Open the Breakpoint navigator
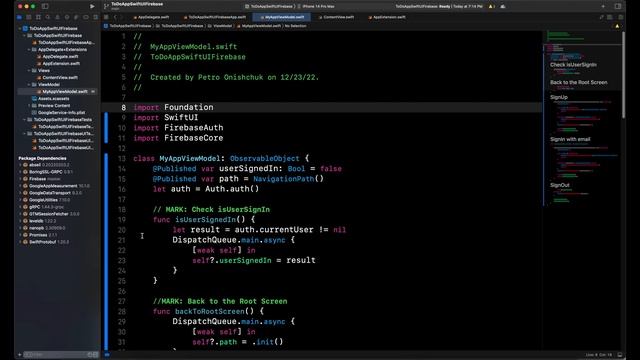The width and height of the screenshot is (640, 360). [x=86, y=17]
